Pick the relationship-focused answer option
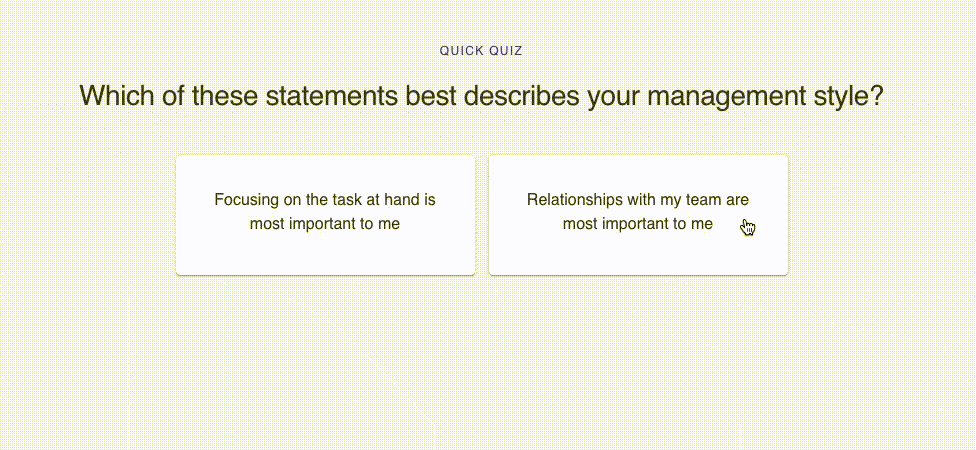 click(638, 215)
